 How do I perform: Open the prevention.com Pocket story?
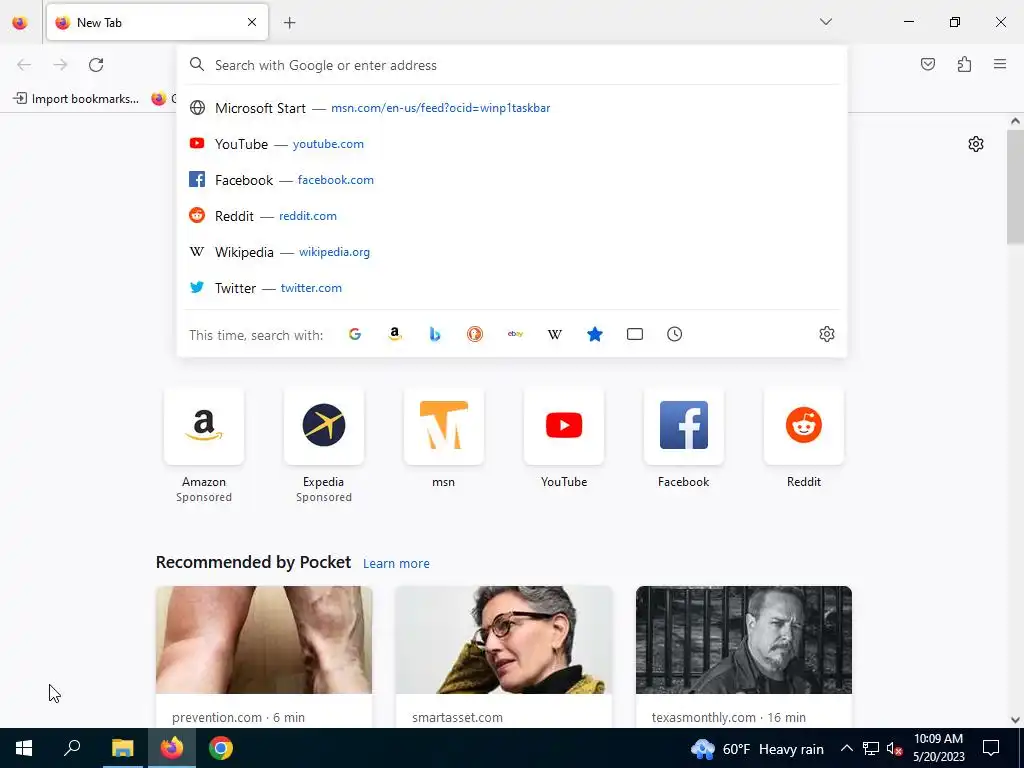coord(264,657)
